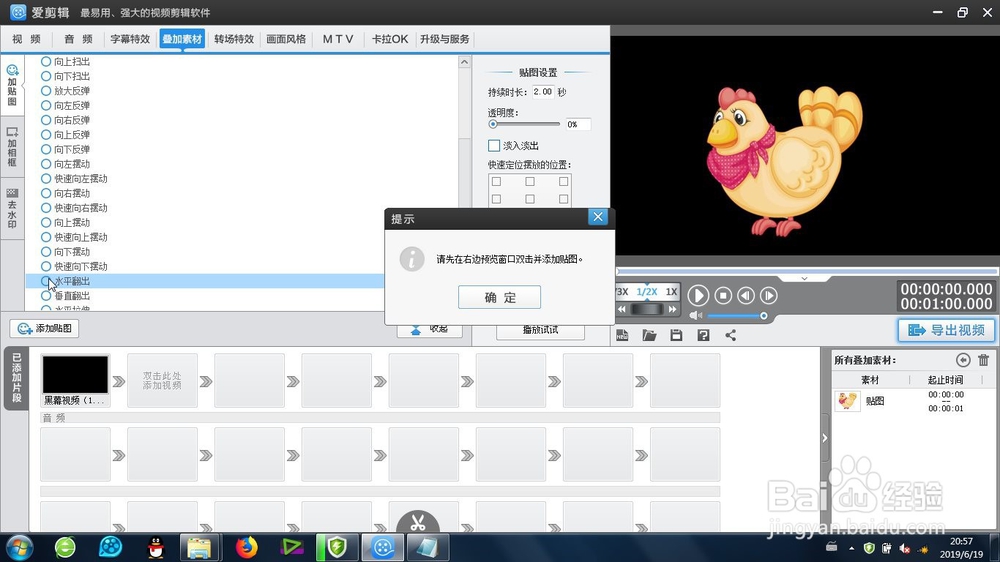Tick the top-right quick position box
Screen dimensions: 1000x562
(x=563, y=181)
